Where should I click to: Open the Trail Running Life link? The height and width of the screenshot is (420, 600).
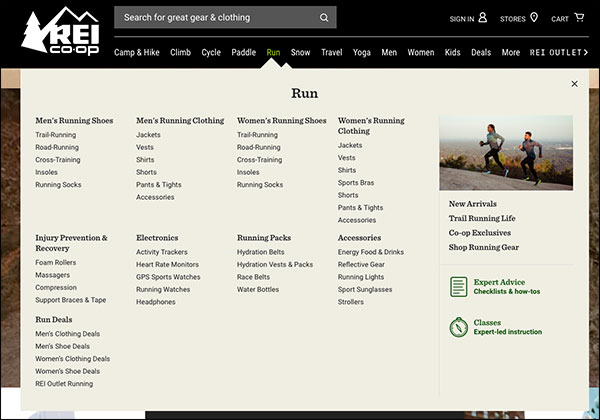pyautogui.click(x=482, y=218)
